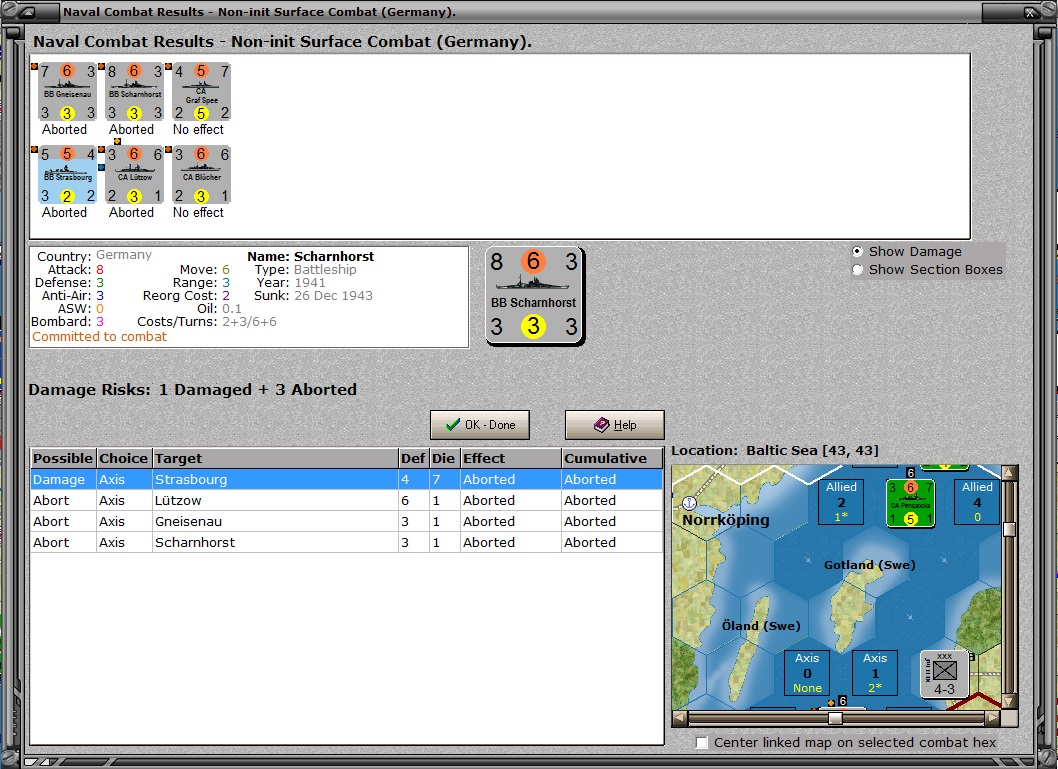Viewport: 1058px width, 769px height.
Task: Click the Allied 2 sea box marker
Action: pyautogui.click(x=841, y=502)
